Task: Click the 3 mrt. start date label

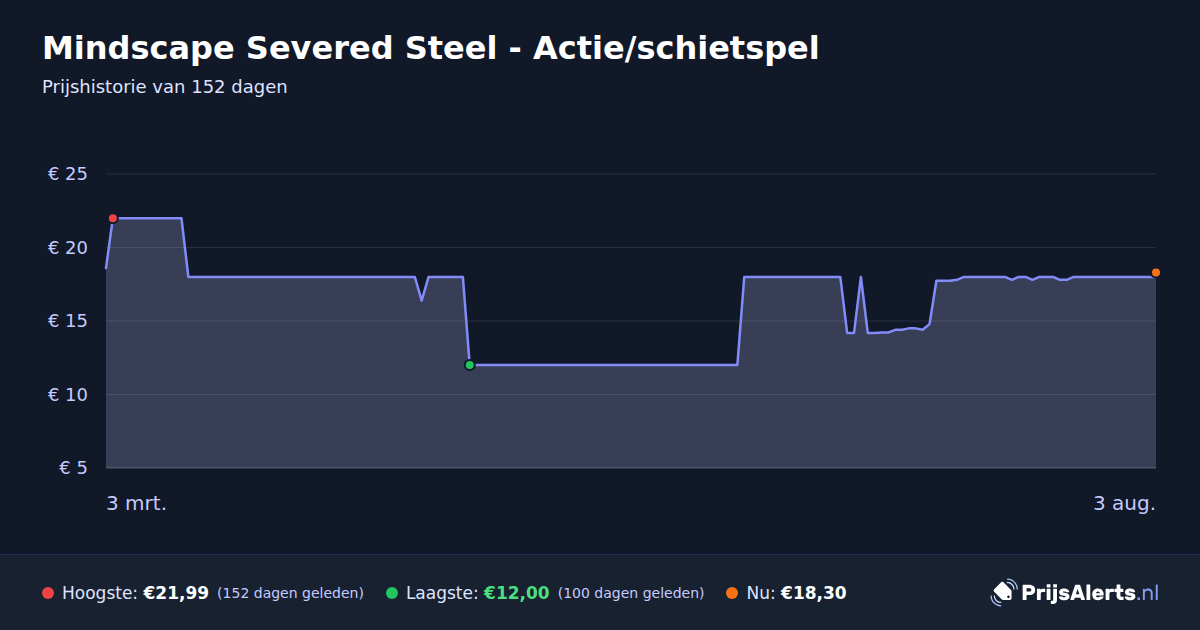Action: (137, 503)
